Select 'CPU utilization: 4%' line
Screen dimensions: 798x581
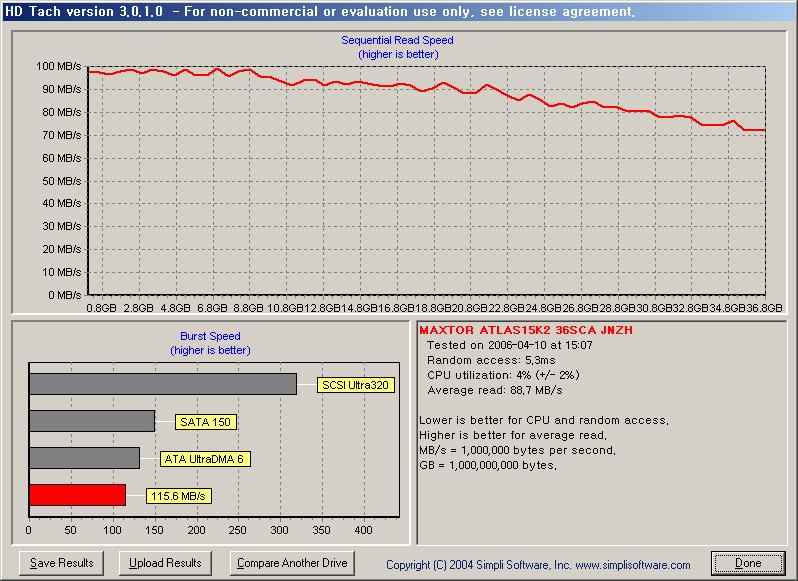tap(503, 375)
